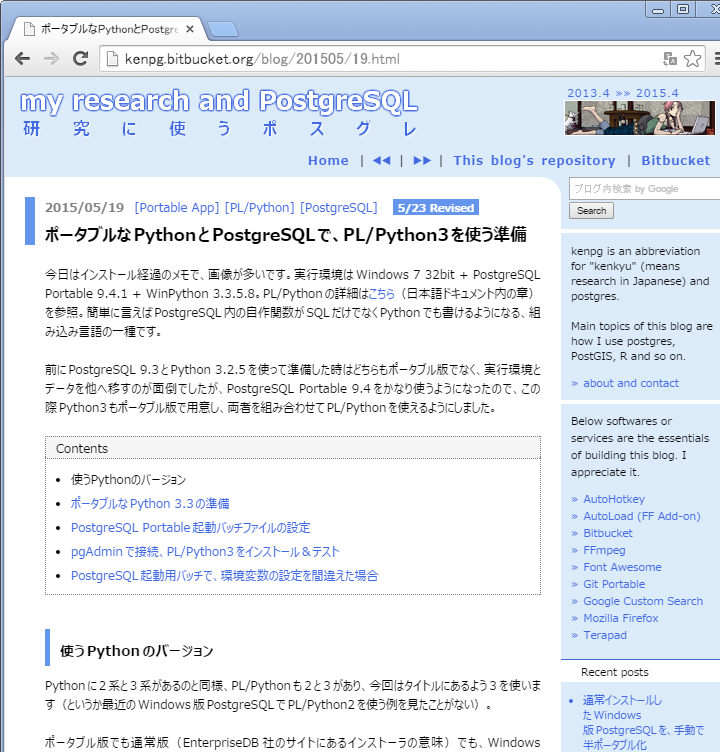Go to next post with fast-forward arrows
720x752 pixels.
click(x=422, y=161)
